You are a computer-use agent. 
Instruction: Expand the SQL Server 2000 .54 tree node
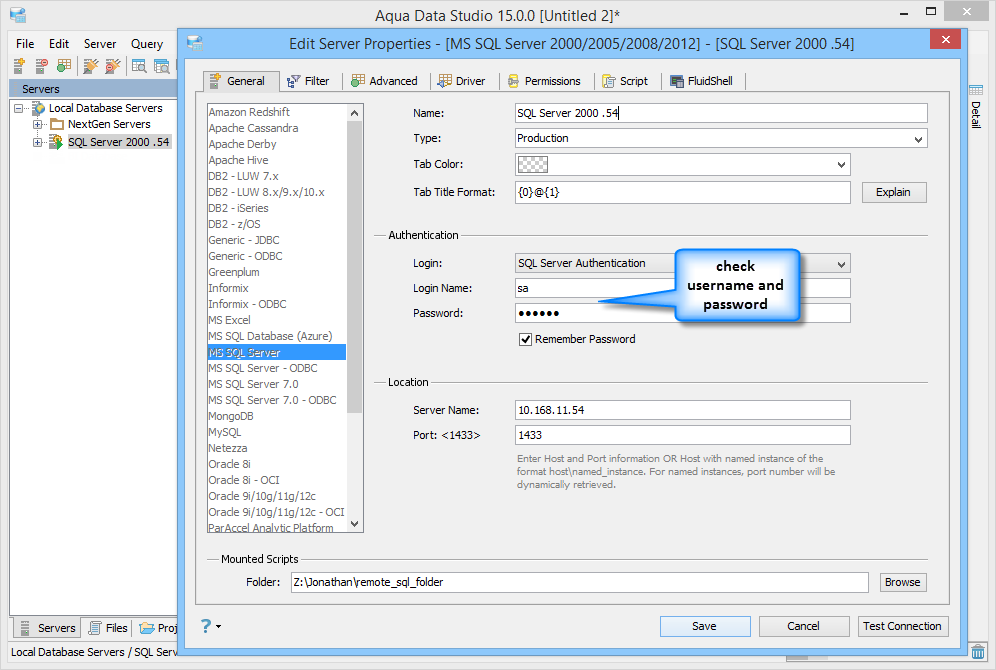pyautogui.click(x=37, y=142)
